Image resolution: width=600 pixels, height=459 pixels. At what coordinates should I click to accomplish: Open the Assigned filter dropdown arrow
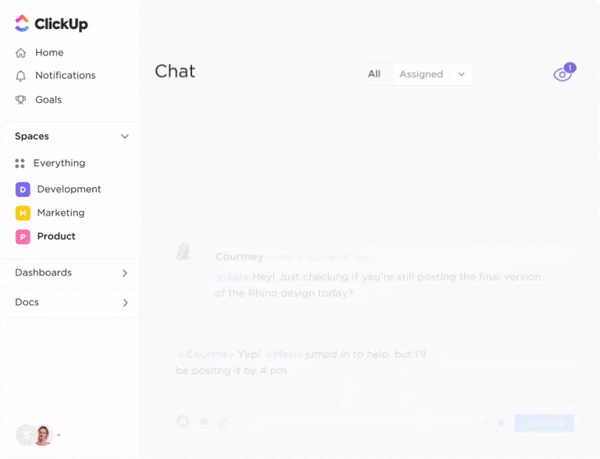pyautogui.click(x=461, y=74)
